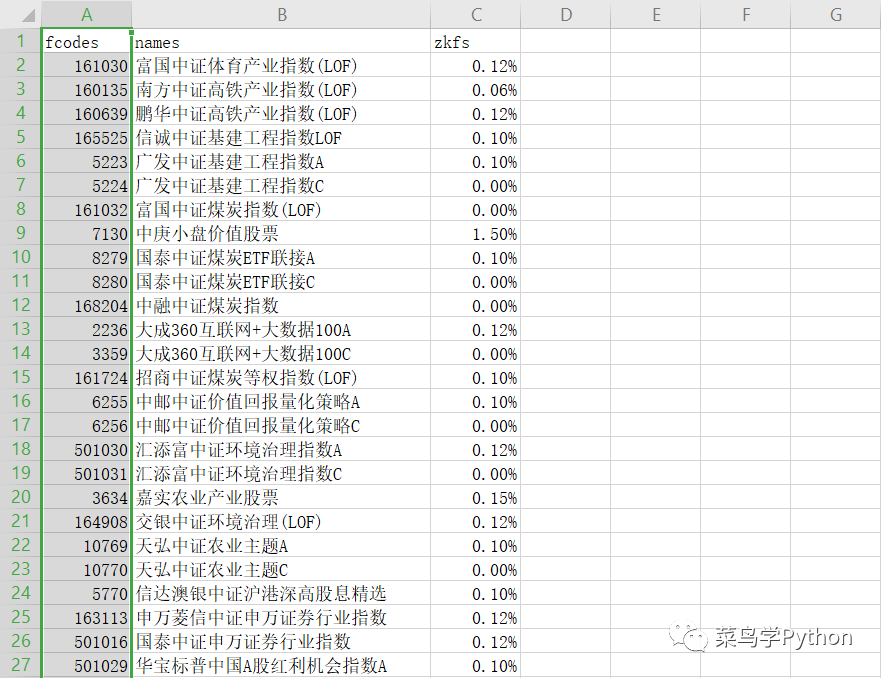Viewport: 881px width, 678px height.
Task: Select cell with code 161724
Action: coord(87,377)
